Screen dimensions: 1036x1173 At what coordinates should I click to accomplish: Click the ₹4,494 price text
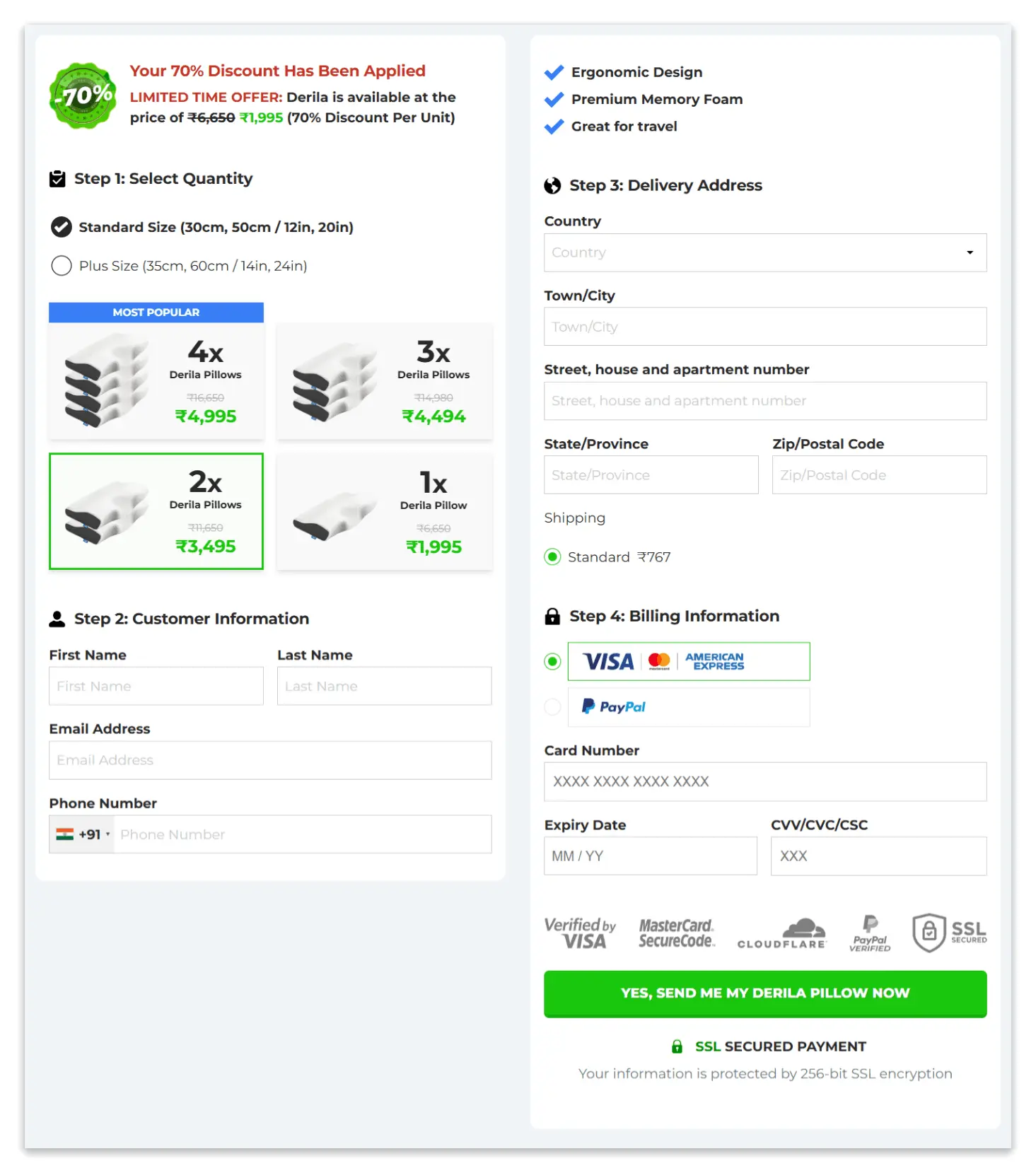point(434,416)
